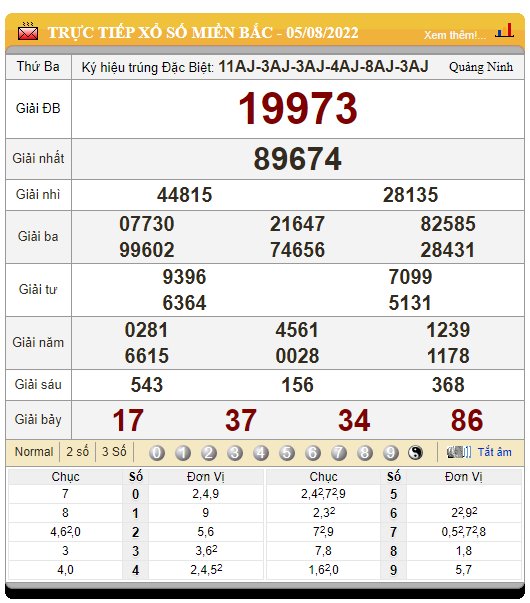The image size is (530, 603).
Task: Select the number 8 ball filter
Action: (x=365, y=453)
